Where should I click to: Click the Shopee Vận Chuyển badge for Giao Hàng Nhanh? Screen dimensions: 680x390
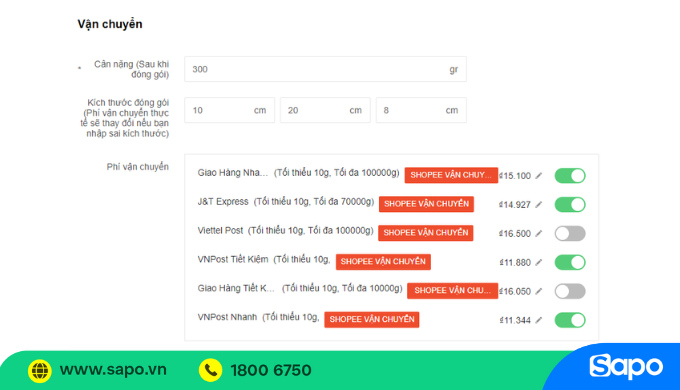coord(451,175)
